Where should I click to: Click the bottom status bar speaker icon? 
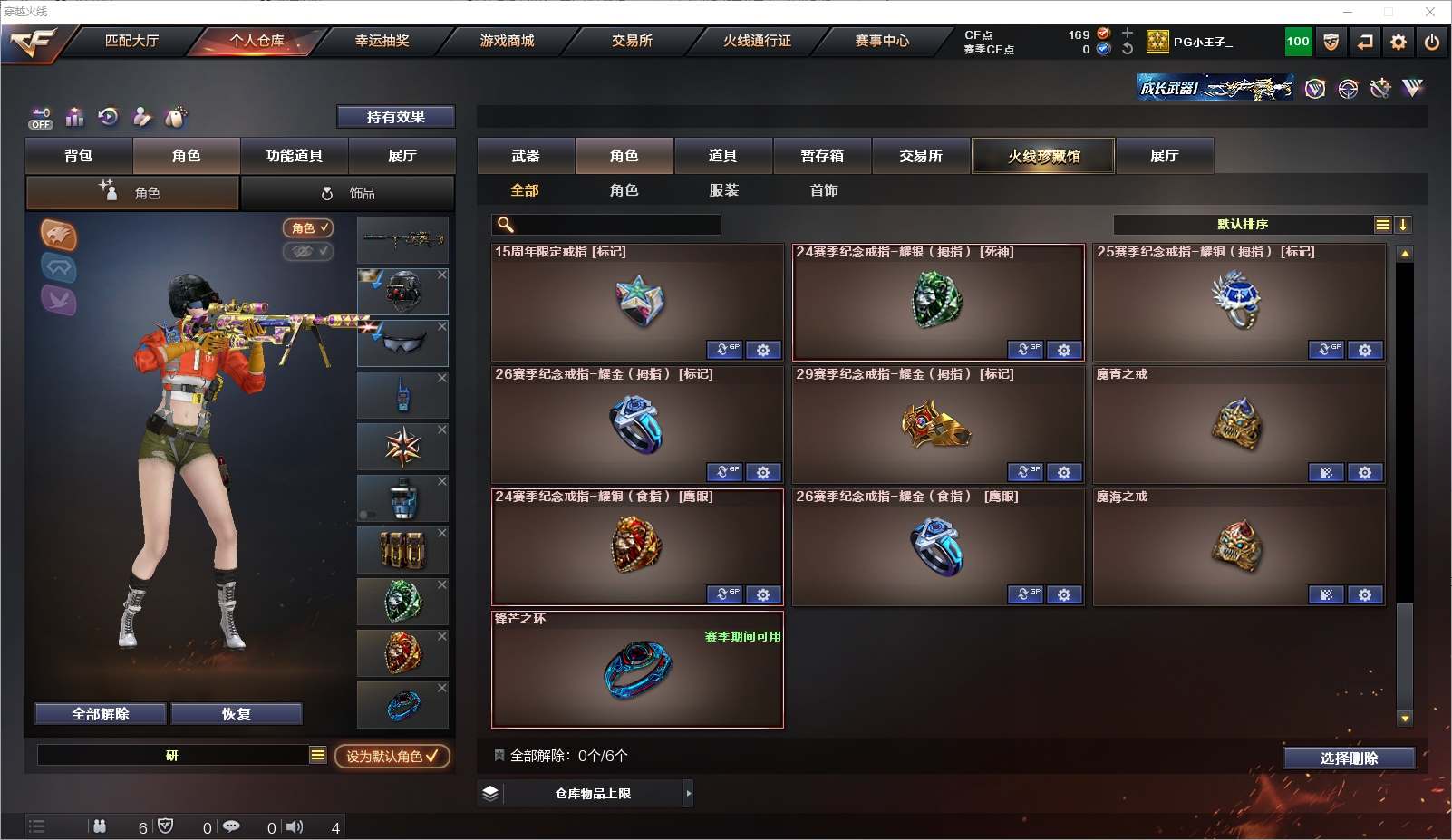coord(295,826)
